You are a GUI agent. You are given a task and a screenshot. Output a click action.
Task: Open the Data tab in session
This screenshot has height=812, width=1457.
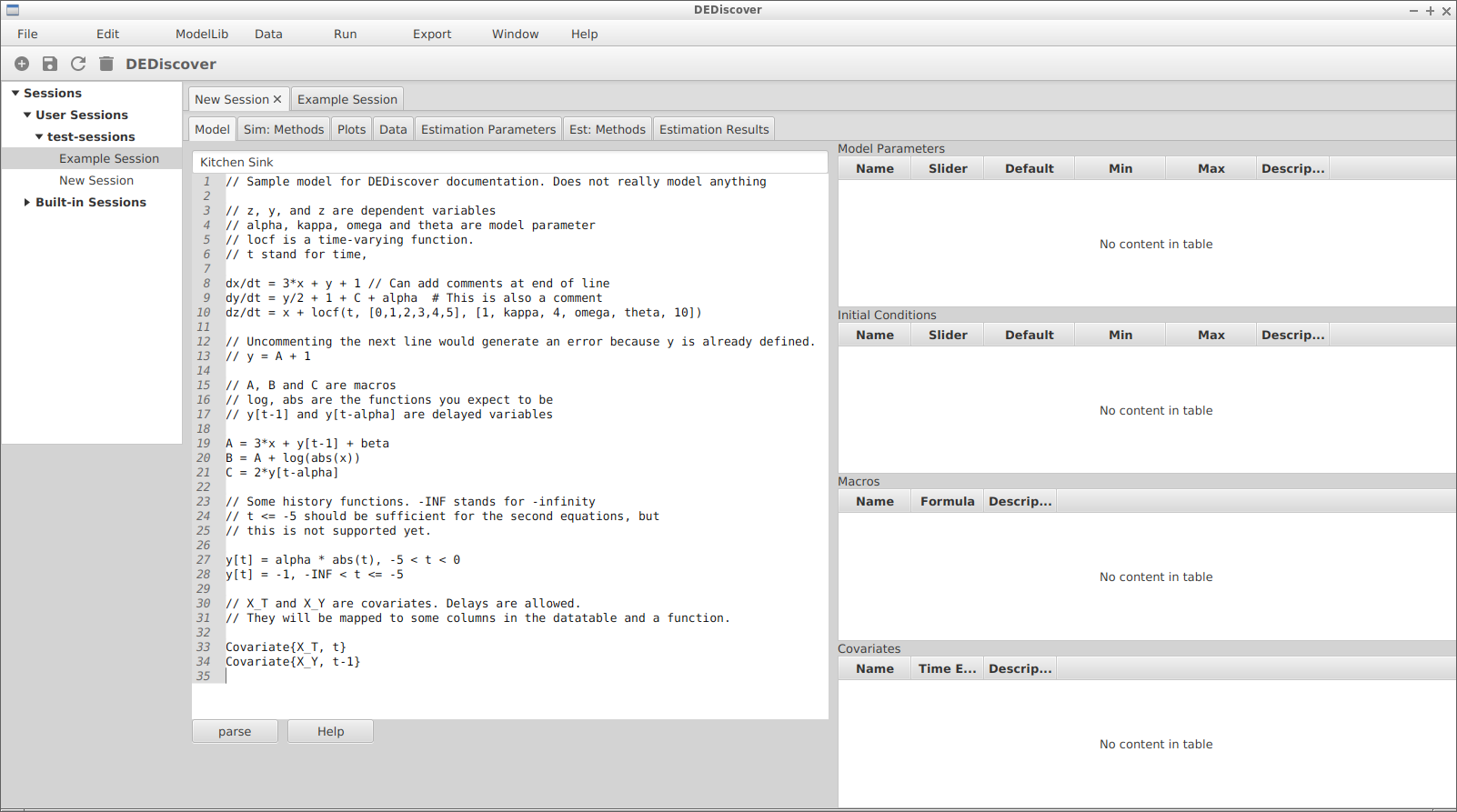tap(393, 129)
